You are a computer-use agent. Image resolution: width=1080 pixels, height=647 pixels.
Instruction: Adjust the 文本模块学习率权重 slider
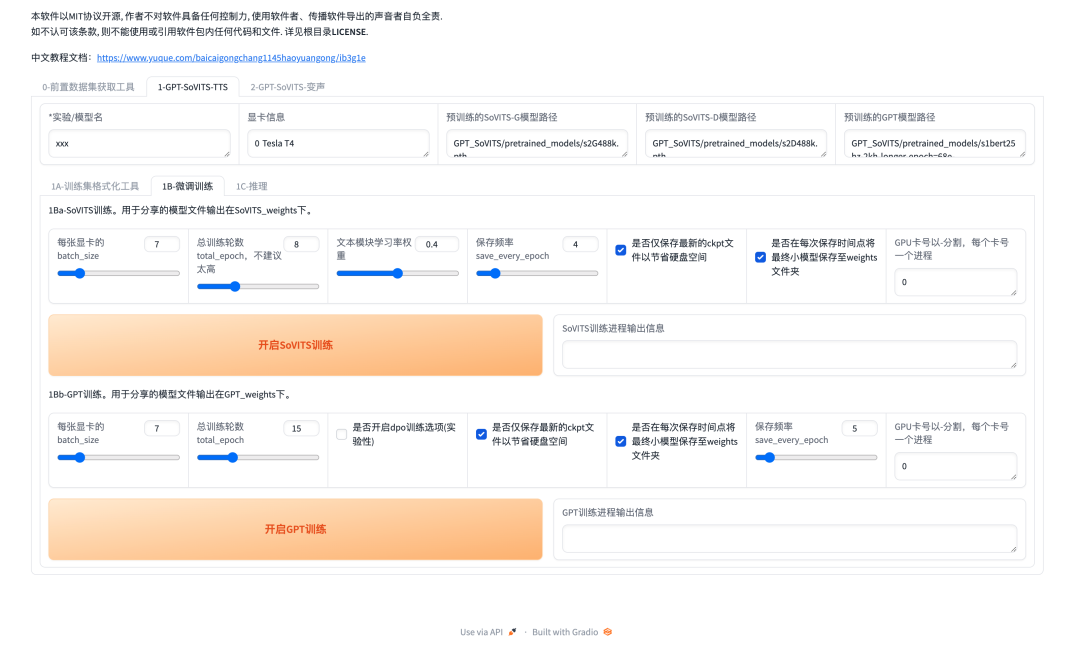click(397, 274)
